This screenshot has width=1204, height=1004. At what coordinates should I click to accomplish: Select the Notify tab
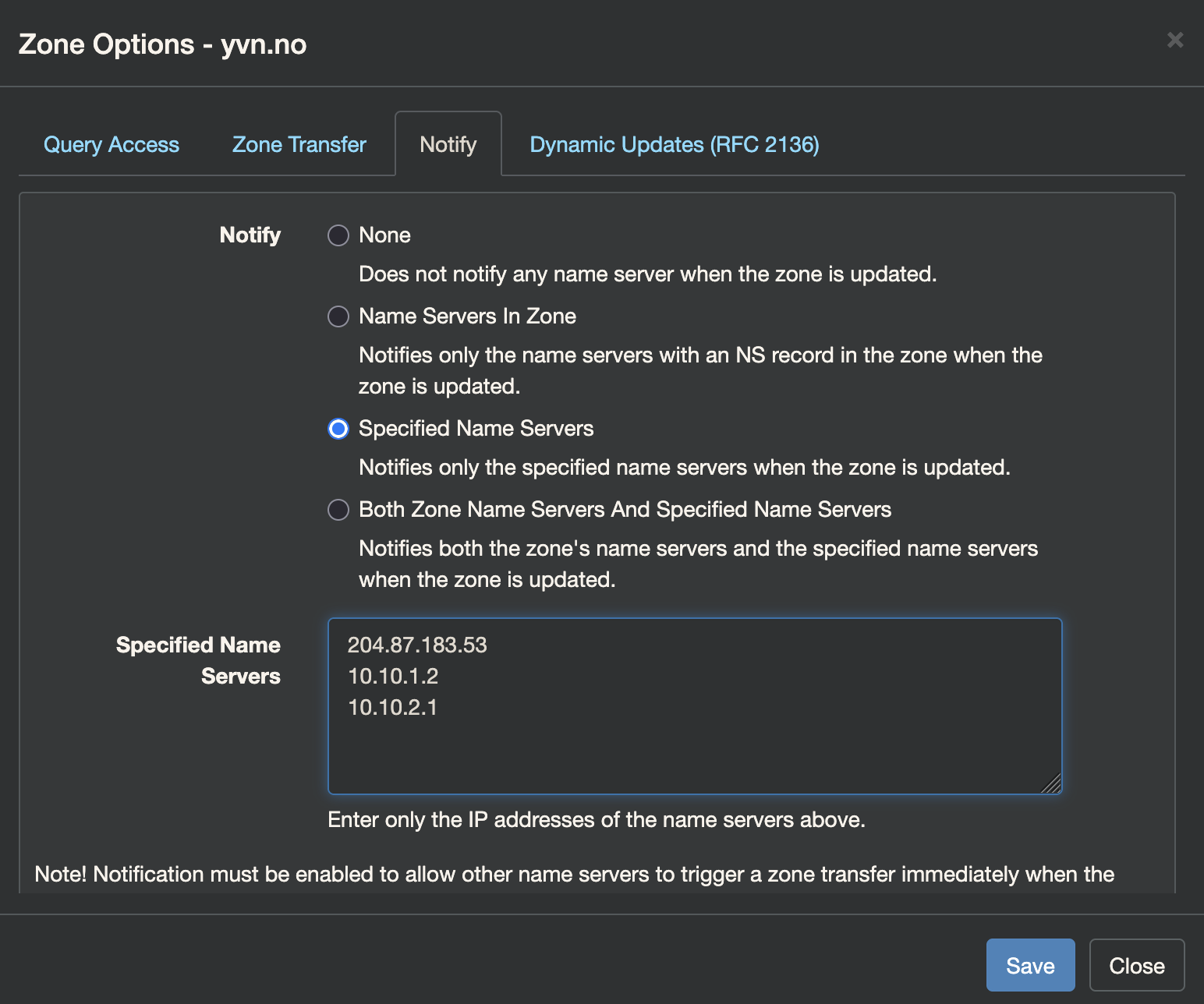pos(448,144)
